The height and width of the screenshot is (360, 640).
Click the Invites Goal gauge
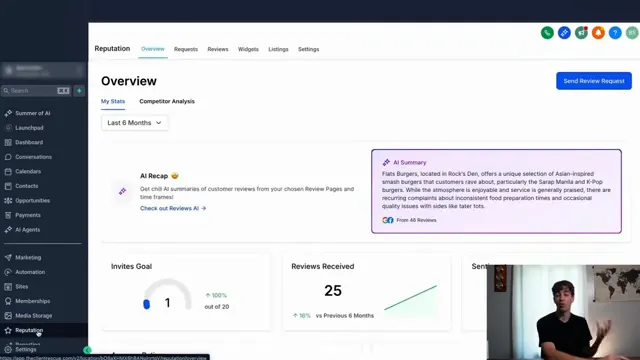coord(167,295)
